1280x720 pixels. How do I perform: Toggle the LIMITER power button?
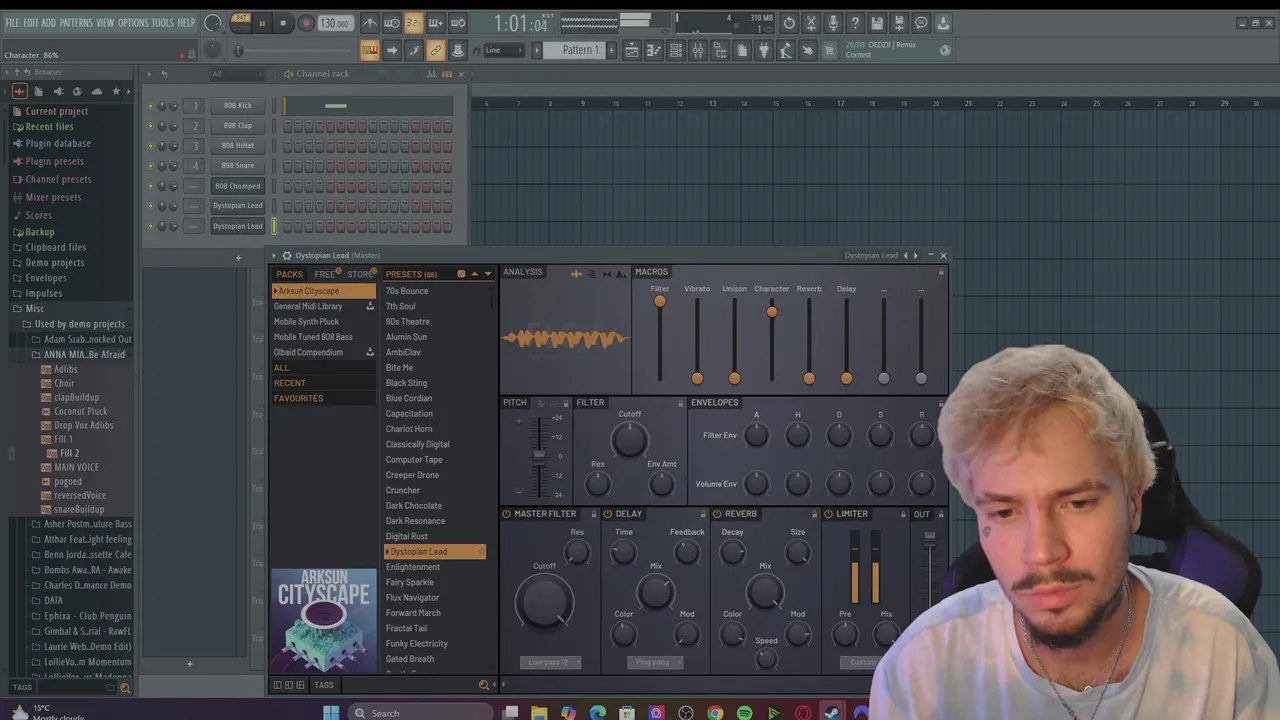coord(828,514)
